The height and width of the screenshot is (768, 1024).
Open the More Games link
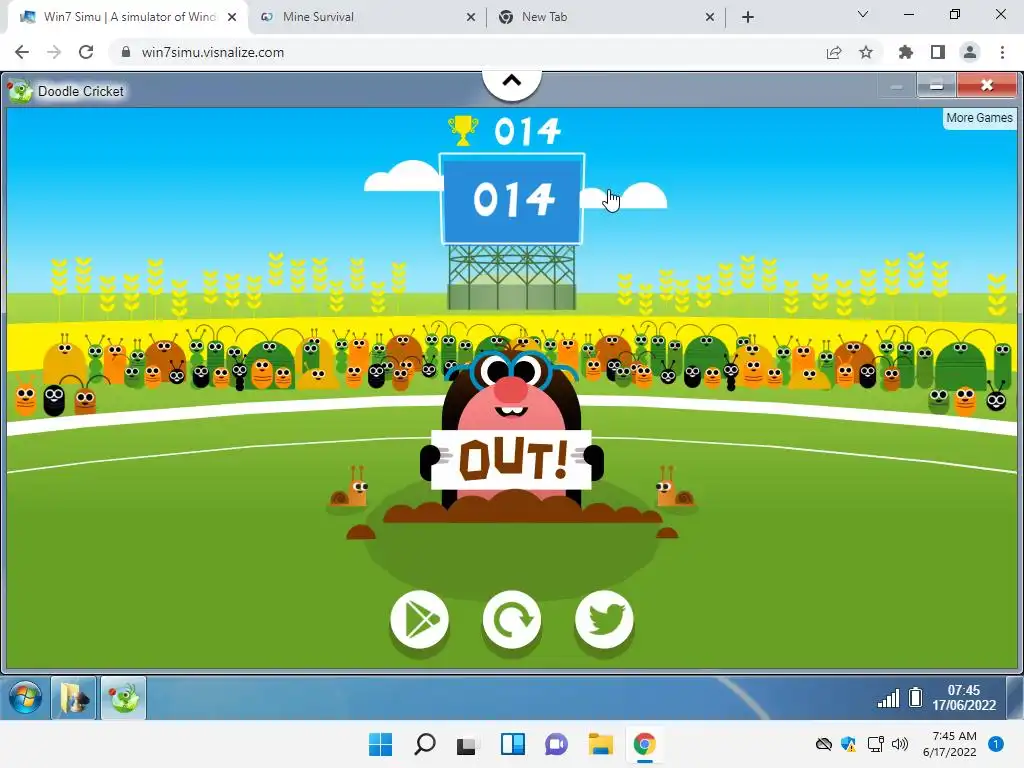tap(979, 118)
